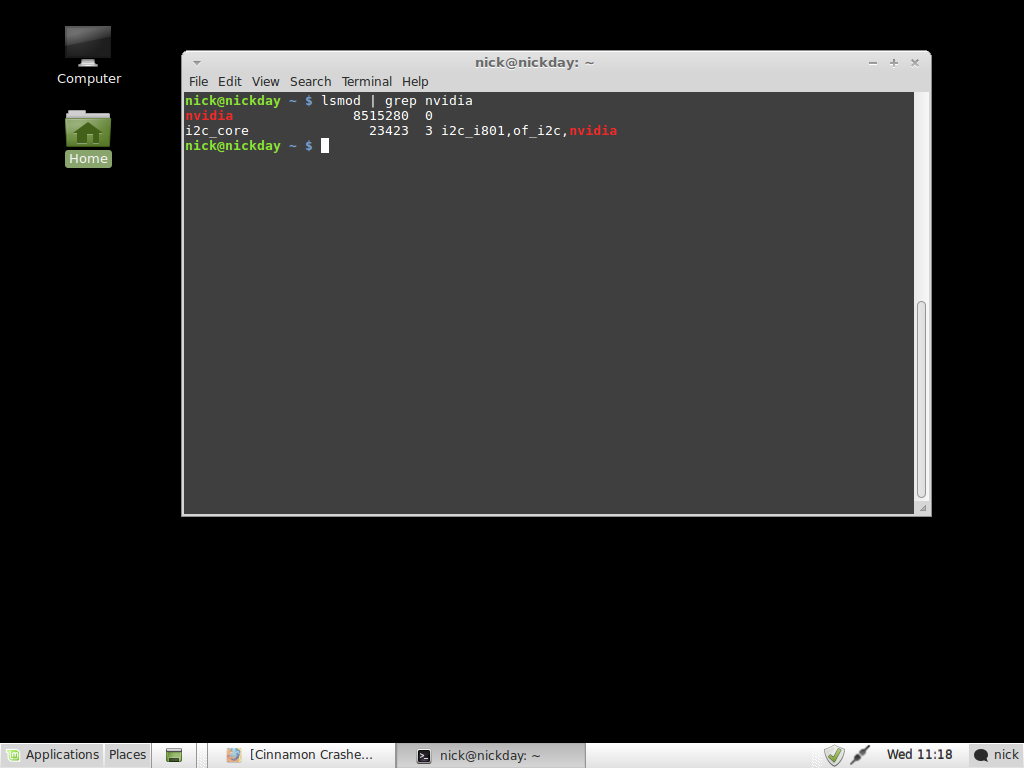Click the lsmod | grep nvidia command text
The height and width of the screenshot is (768, 1024).
pyautogui.click(x=396, y=101)
